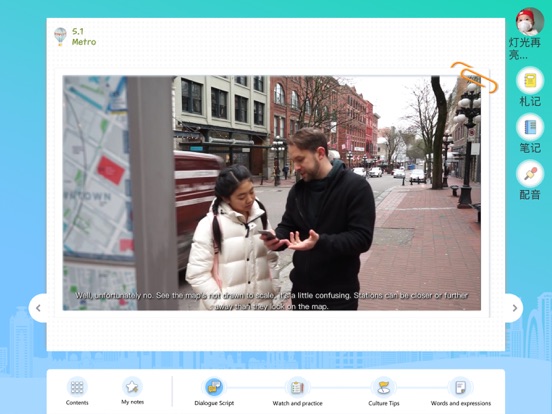Click the Watch and practice label
The width and height of the screenshot is (552, 414).
(x=297, y=403)
